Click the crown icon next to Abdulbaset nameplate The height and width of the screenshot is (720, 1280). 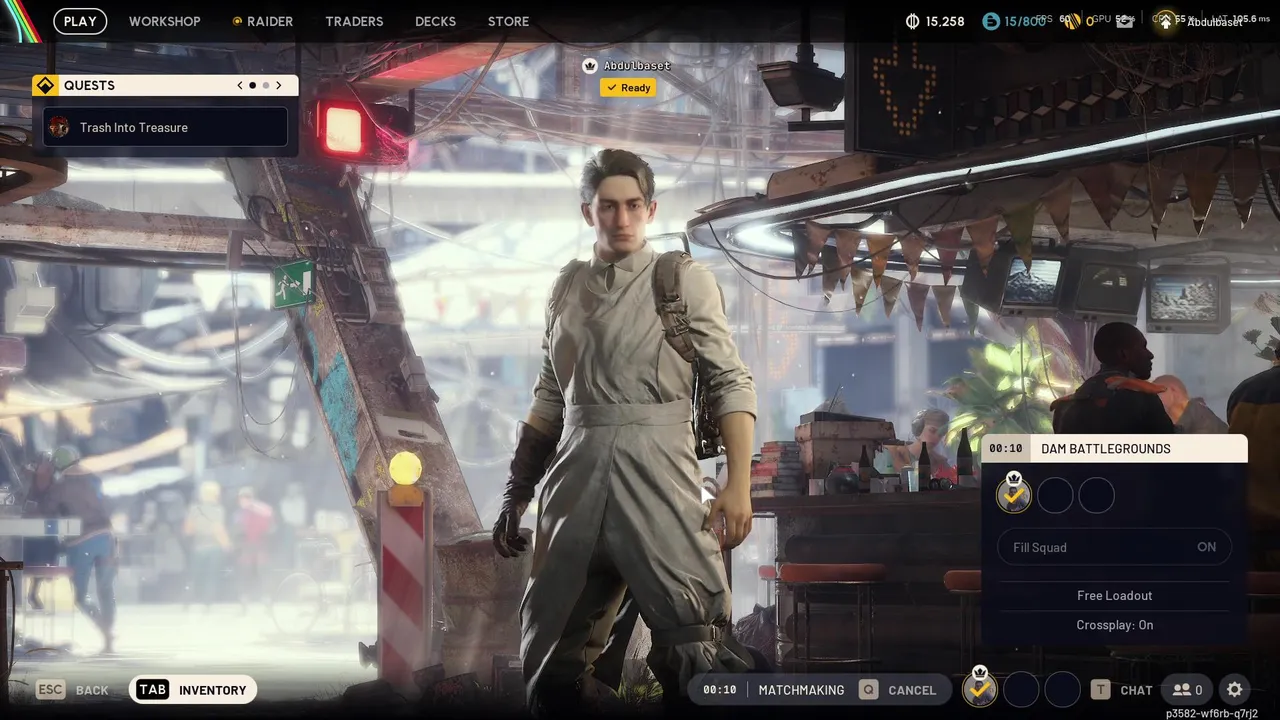pyautogui.click(x=590, y=65)
